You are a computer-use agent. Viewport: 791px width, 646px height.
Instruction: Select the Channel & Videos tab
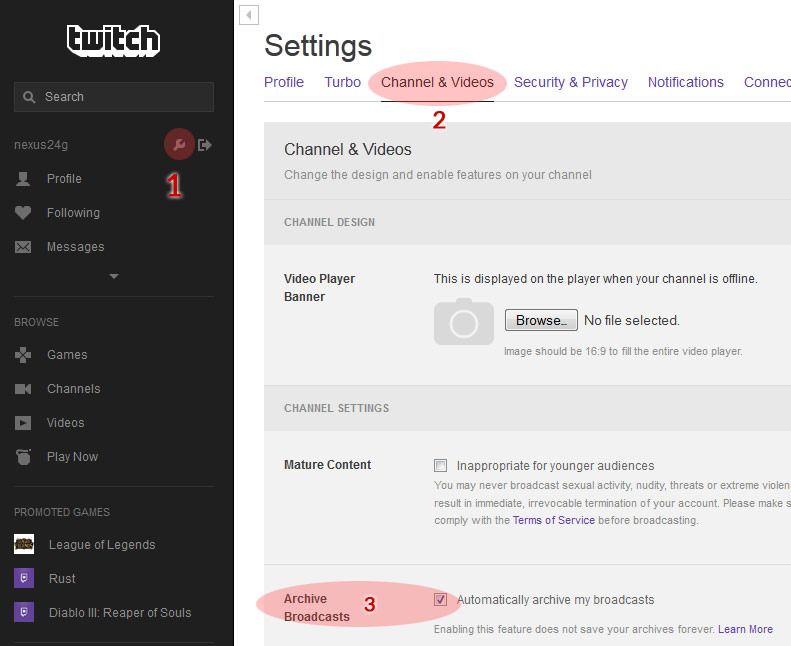437,82
